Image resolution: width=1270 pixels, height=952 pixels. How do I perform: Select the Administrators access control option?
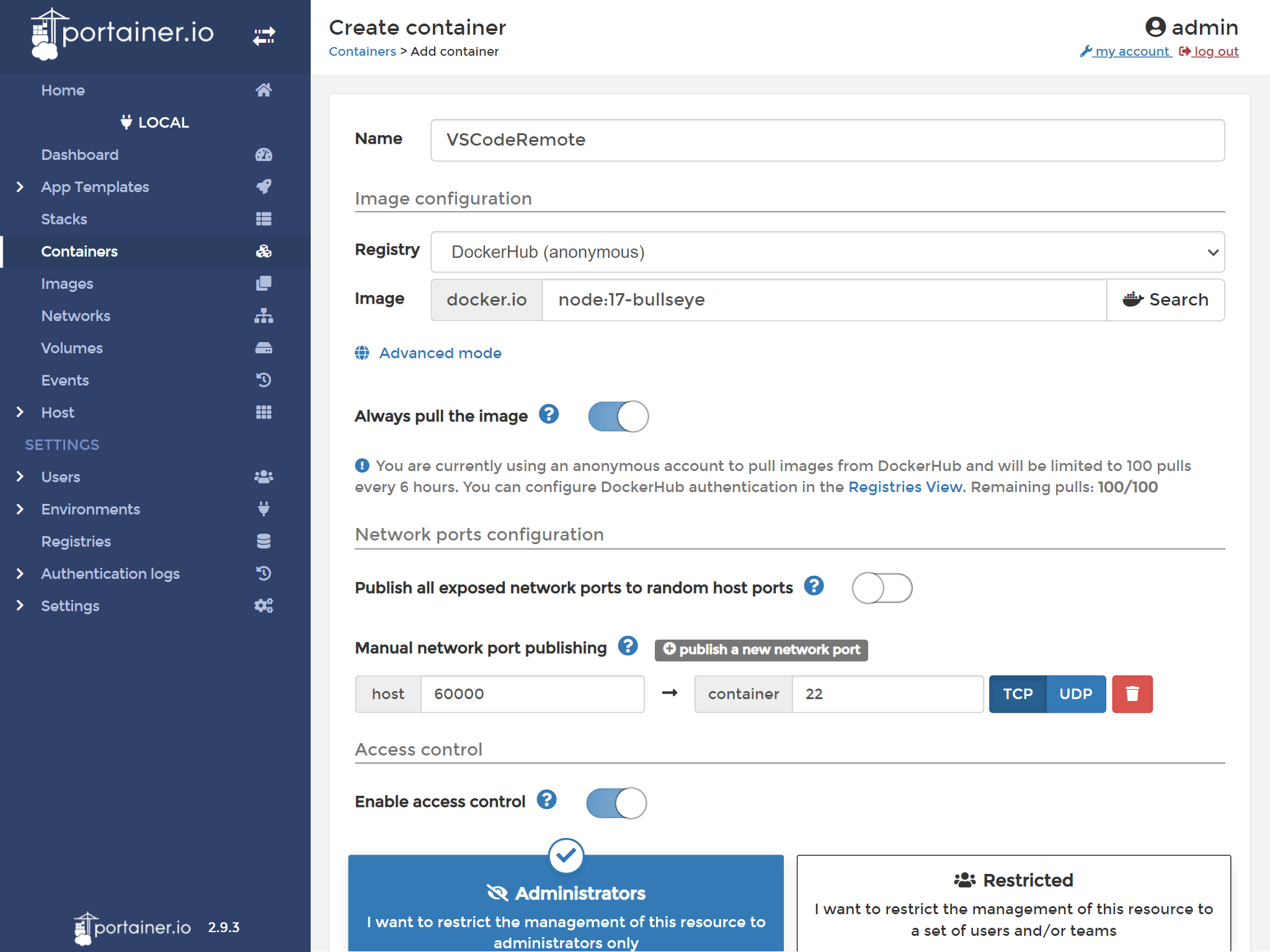tap(567, 900)
